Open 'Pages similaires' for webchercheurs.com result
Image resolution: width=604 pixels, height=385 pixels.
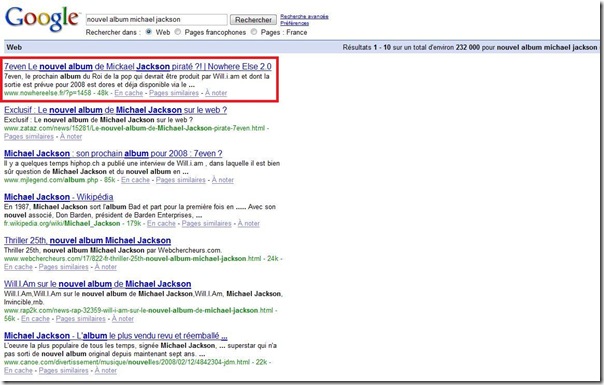[64, 267]
